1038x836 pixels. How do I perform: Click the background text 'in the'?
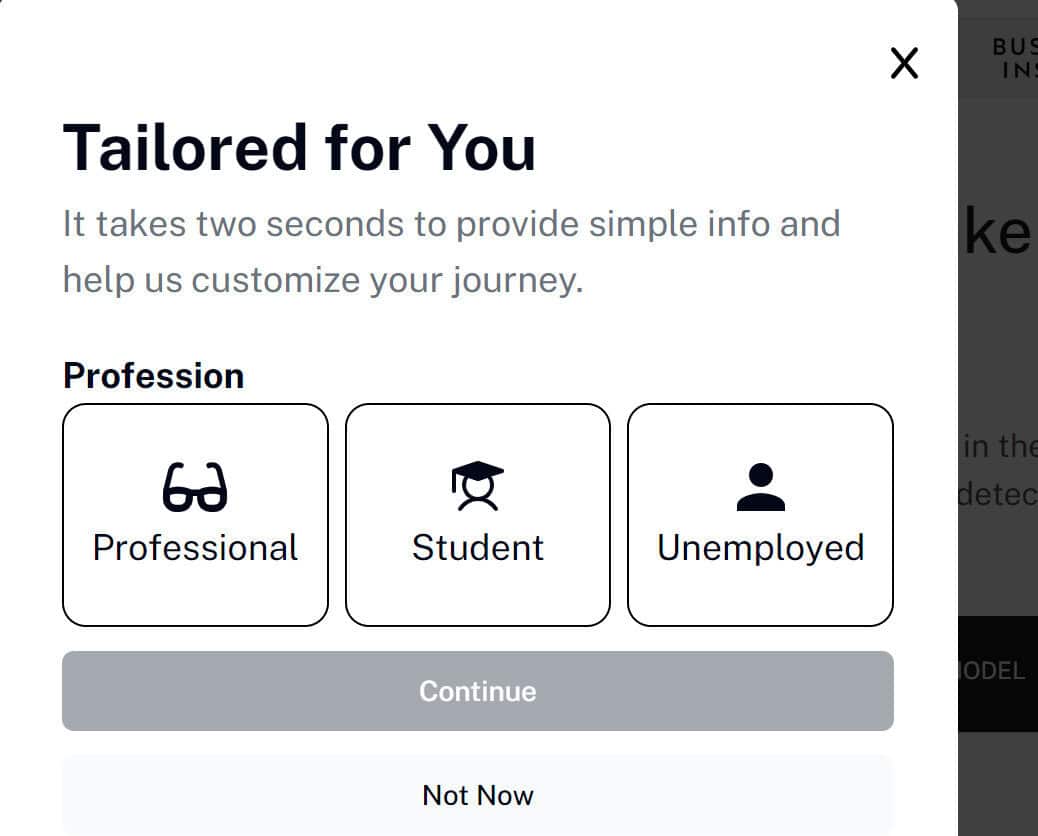(1000, 445)
